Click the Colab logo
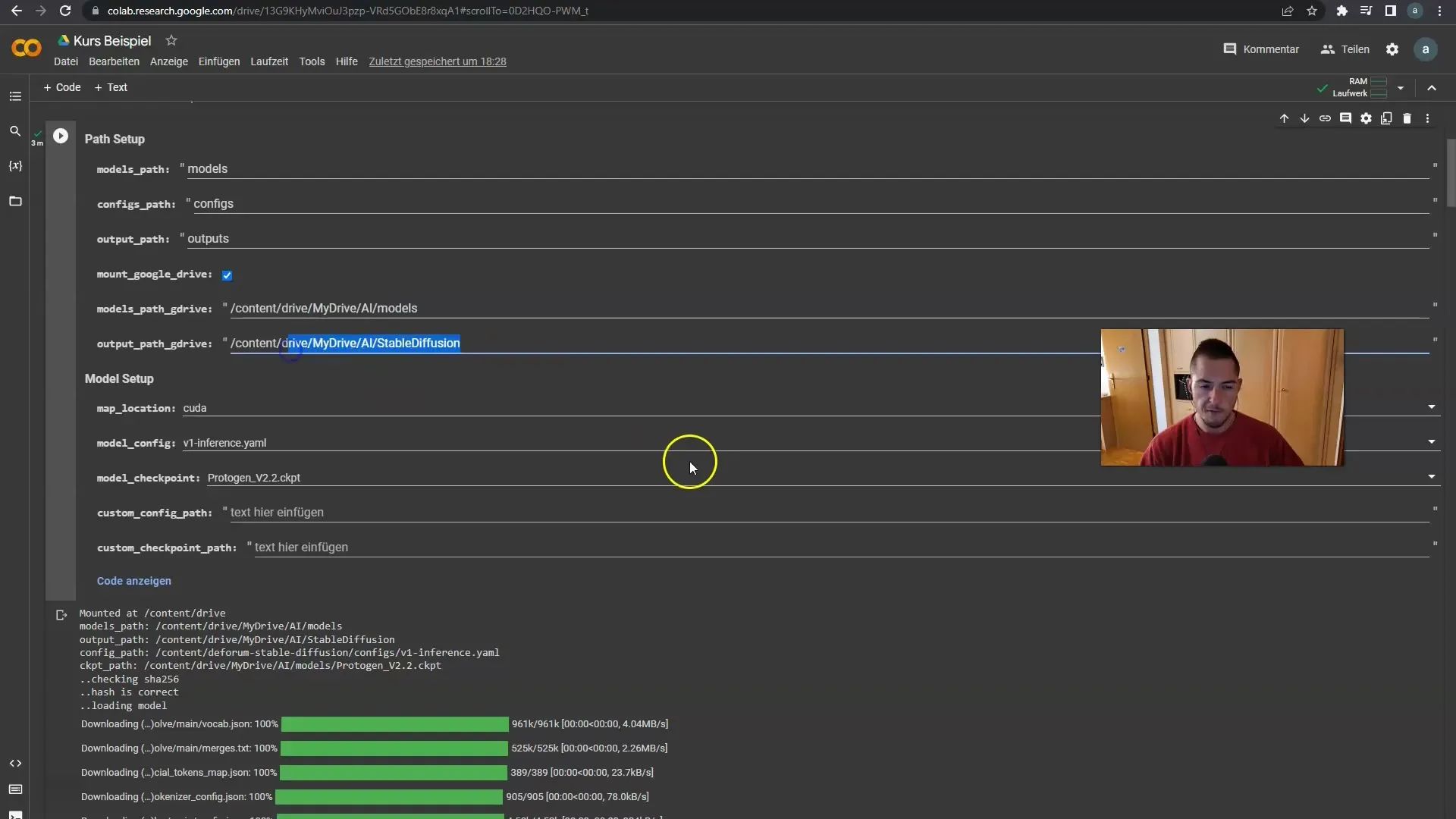This screenshot has width=1456, height=819. coord(27,49)
